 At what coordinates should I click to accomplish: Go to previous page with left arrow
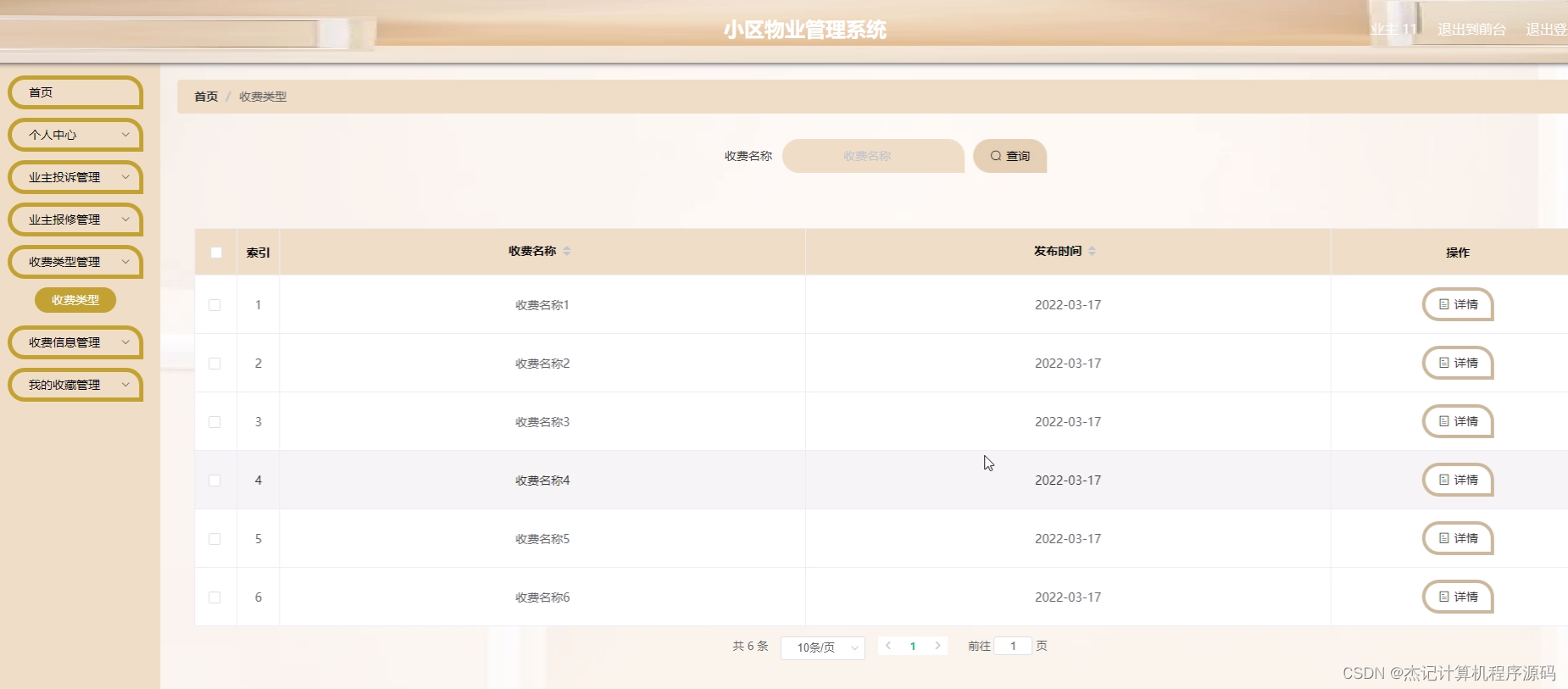tap(888, 646)
